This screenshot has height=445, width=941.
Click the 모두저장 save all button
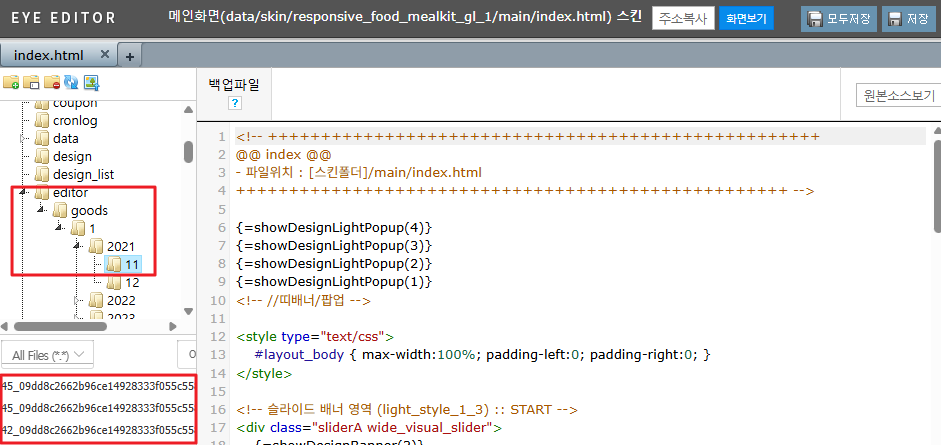coord(839,19)
